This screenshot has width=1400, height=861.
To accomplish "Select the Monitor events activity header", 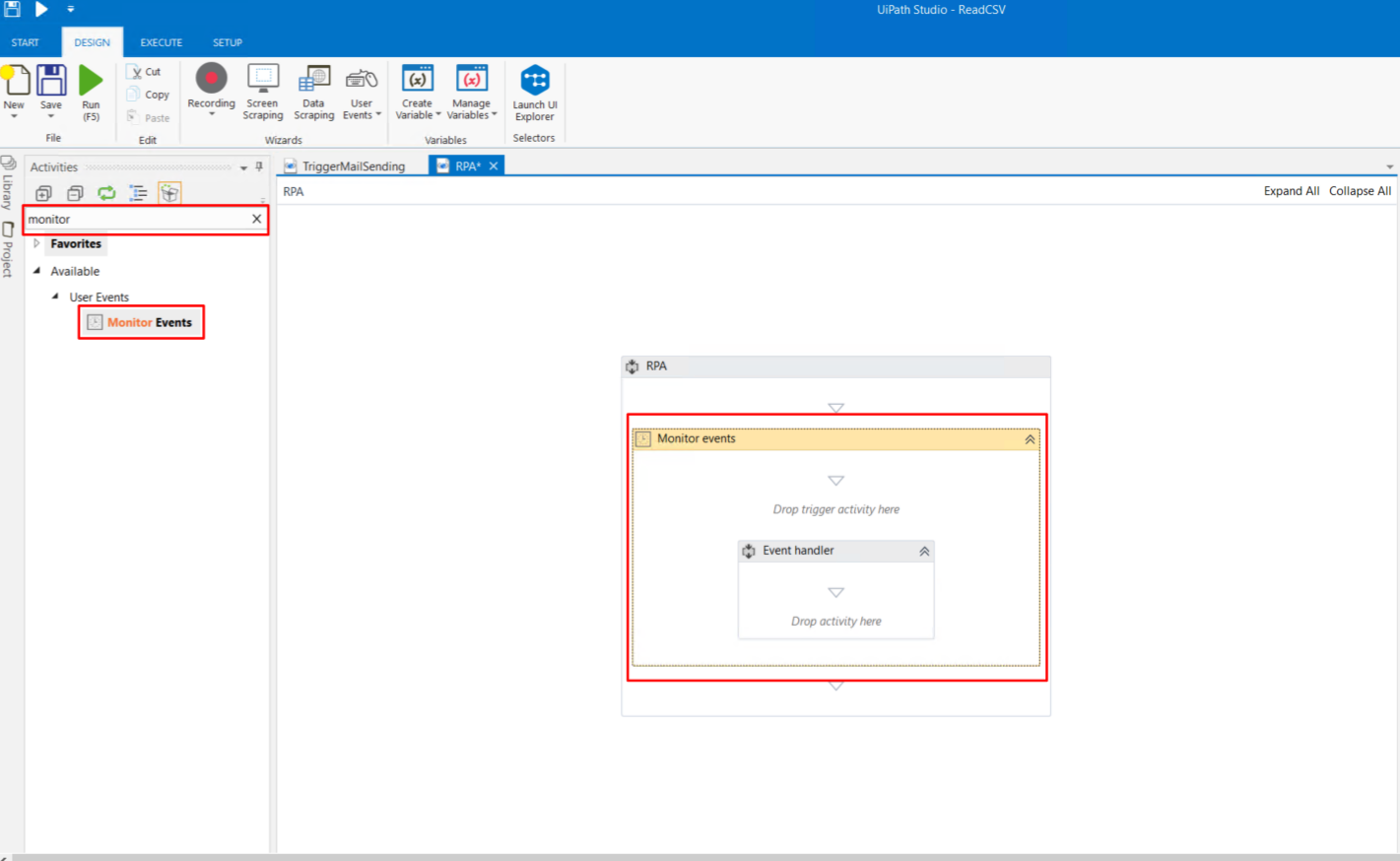I will [836, 439].
